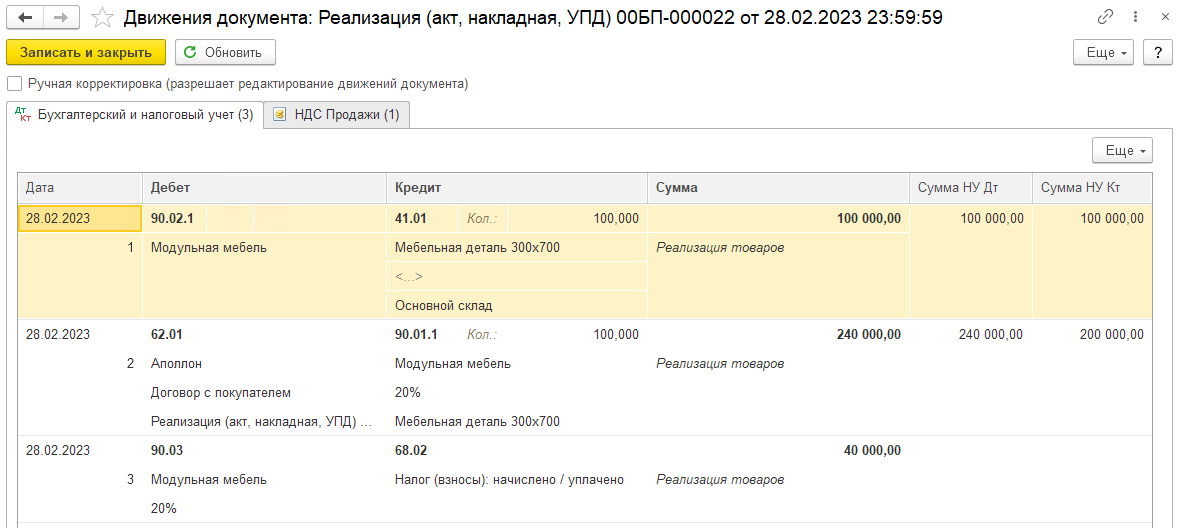Select Мебельная деталь 300x700 in entry 1
Screen dimensions: 1184x528
pos(516,247)
